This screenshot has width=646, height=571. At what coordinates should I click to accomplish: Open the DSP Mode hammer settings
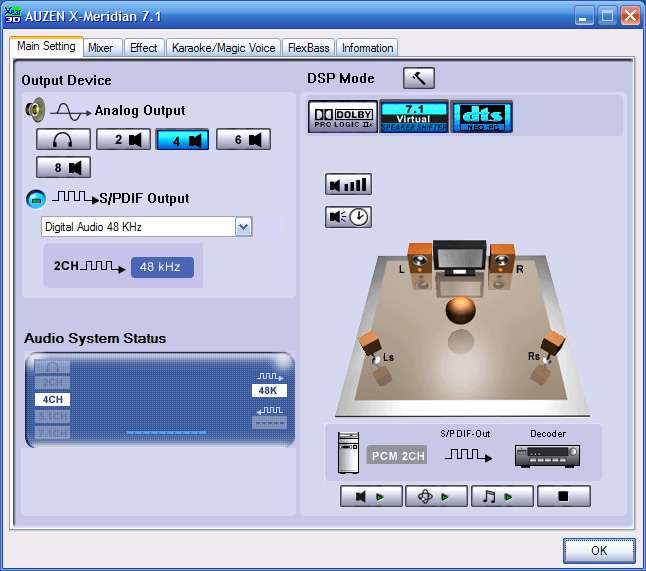(x=419, y=78)
